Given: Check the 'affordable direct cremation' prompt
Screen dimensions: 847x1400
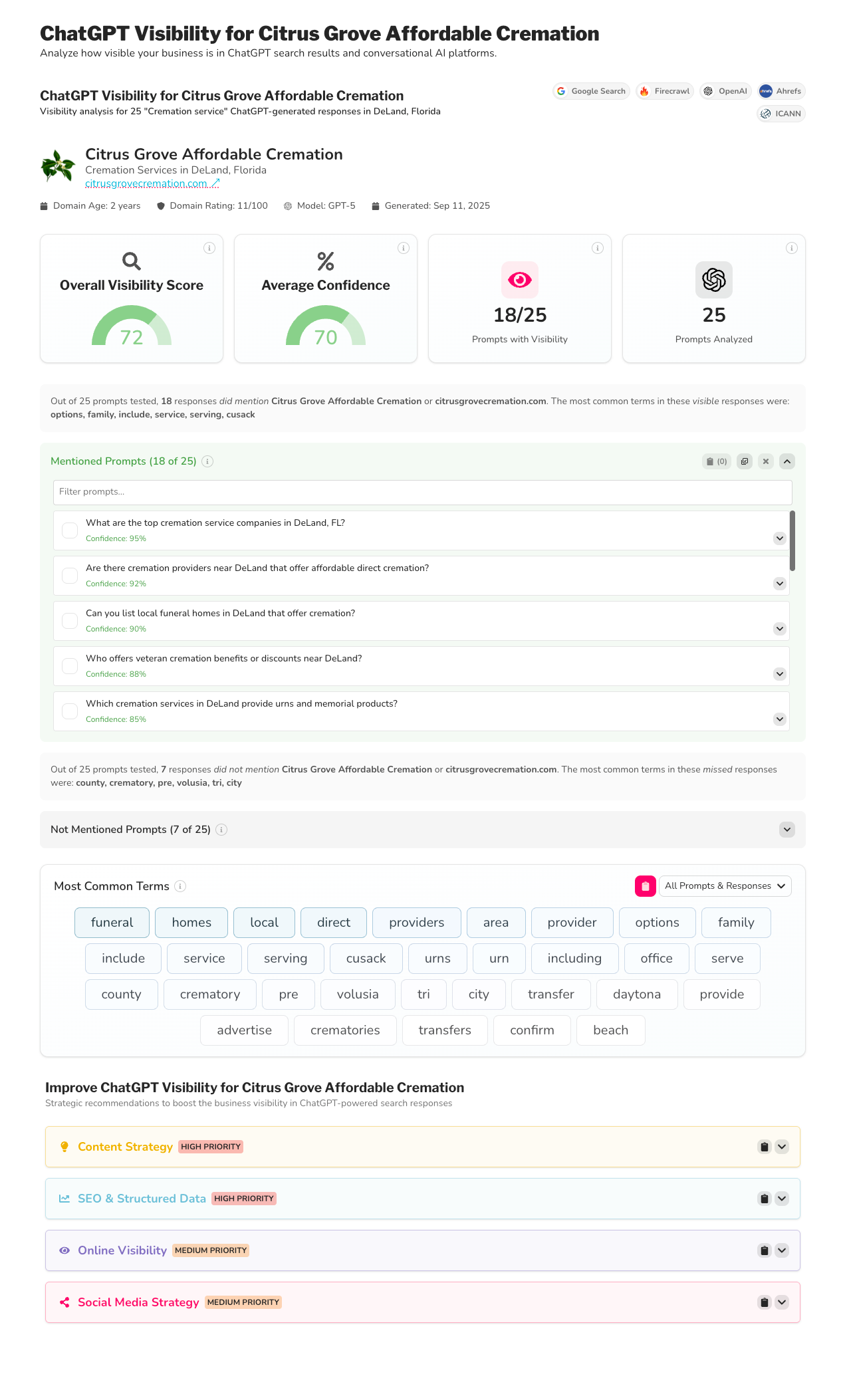Looking at the screenshot, I should click(x=70, y=576).
